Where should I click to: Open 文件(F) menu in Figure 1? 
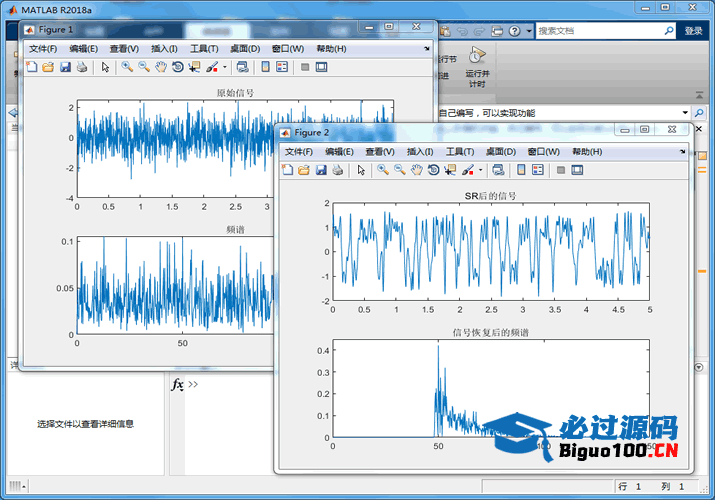coord(43,49)
